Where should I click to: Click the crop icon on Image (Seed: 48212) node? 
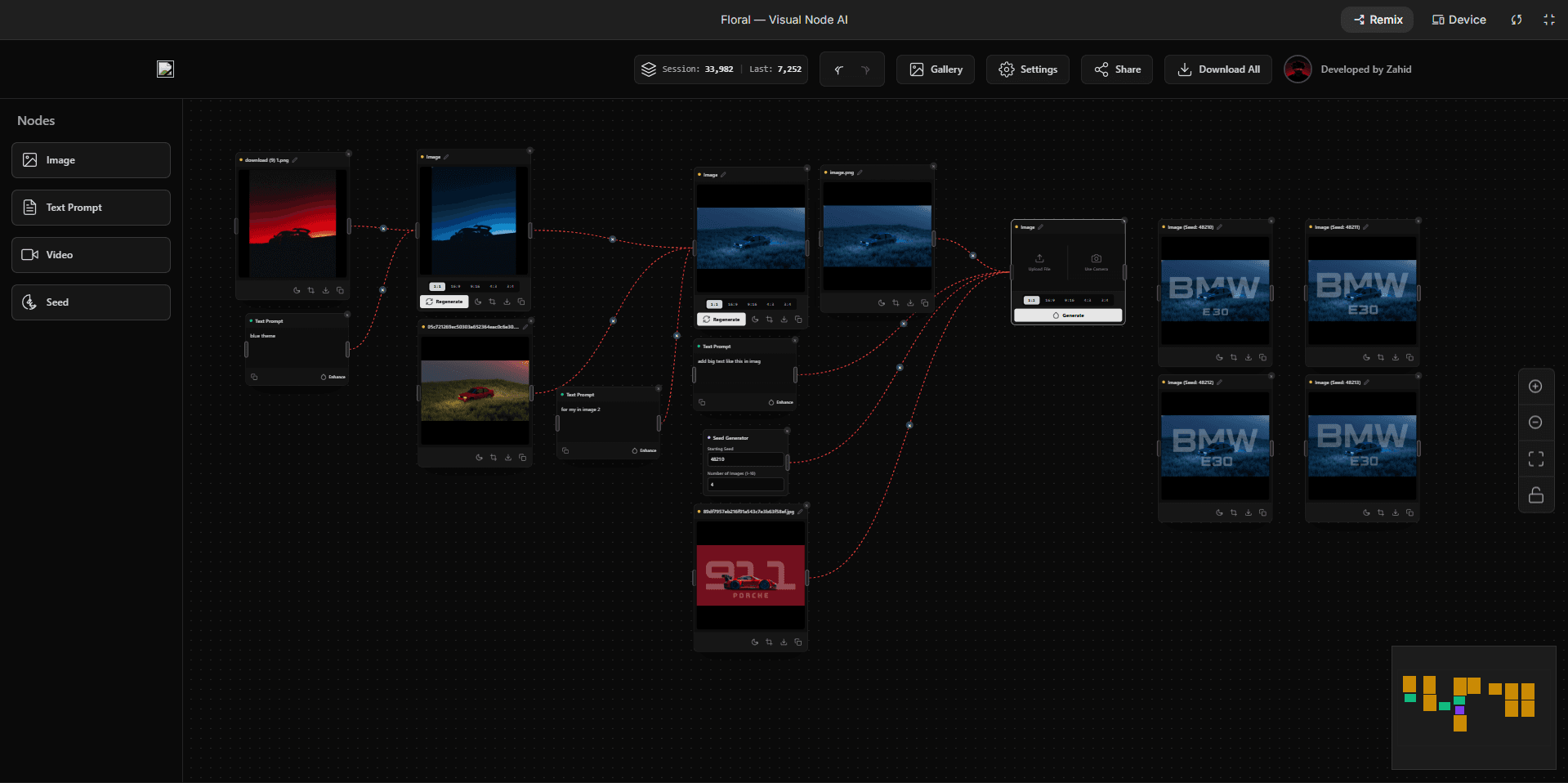(1234, 512)
